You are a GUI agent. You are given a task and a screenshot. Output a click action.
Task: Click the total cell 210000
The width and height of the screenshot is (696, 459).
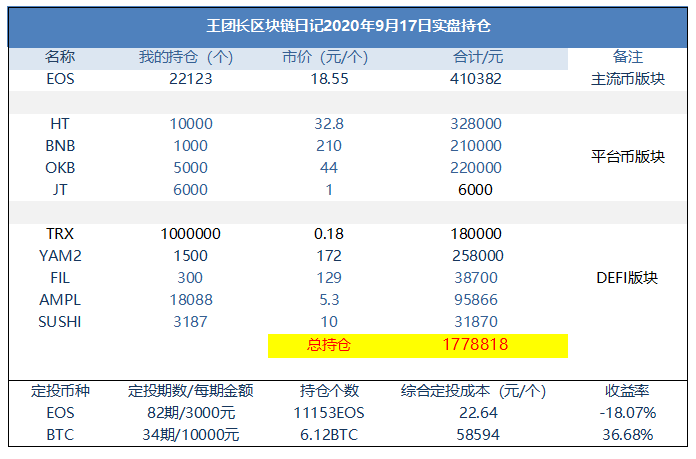click(x=476, y=146)
